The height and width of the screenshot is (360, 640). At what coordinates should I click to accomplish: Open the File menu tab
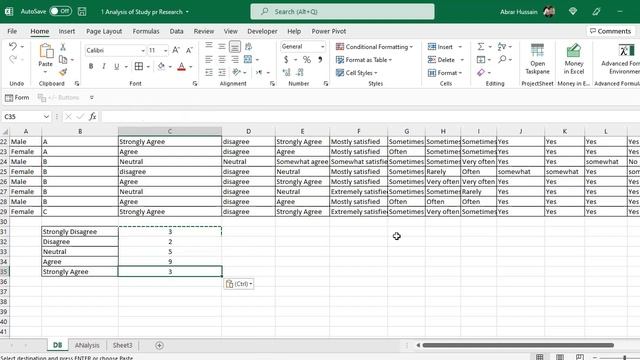pos(12,31)
